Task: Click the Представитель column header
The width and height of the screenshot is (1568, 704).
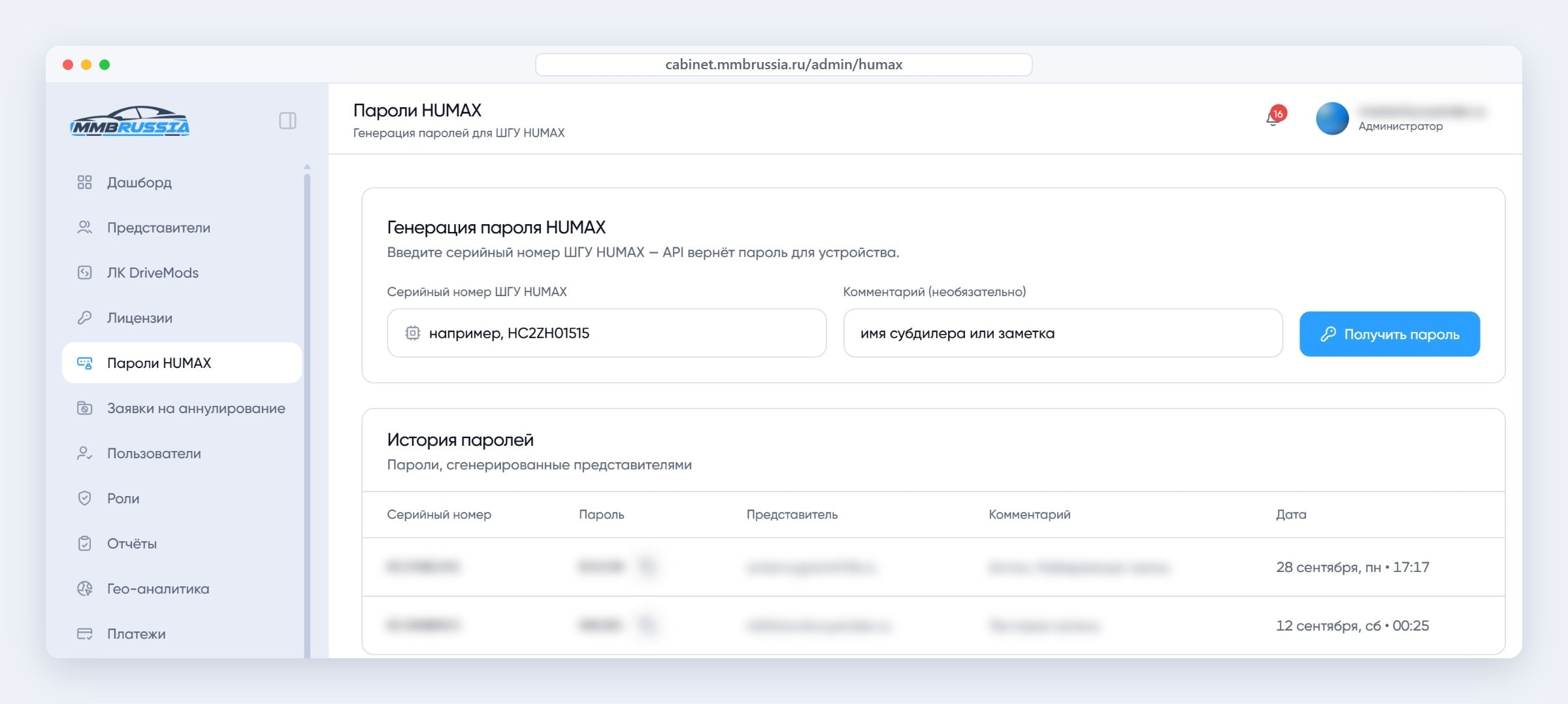Action: tap(792, 514)
